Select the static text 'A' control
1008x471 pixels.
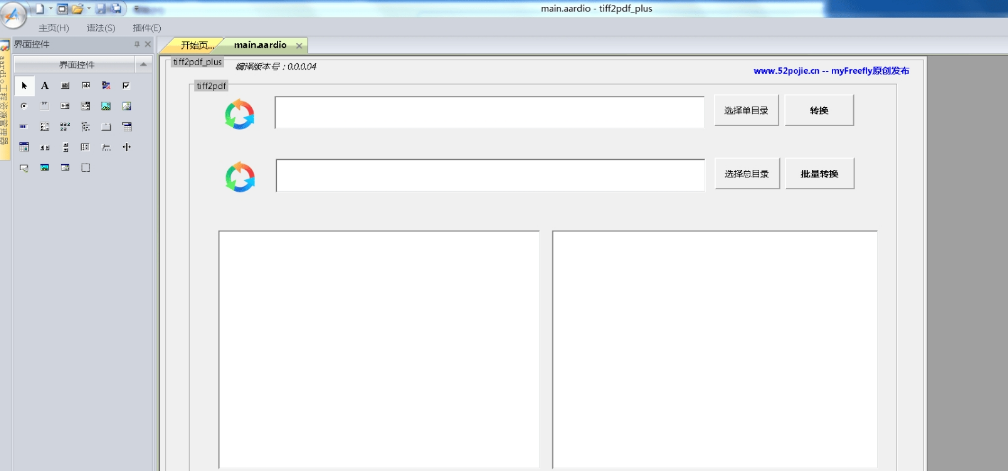coord(44,85)
